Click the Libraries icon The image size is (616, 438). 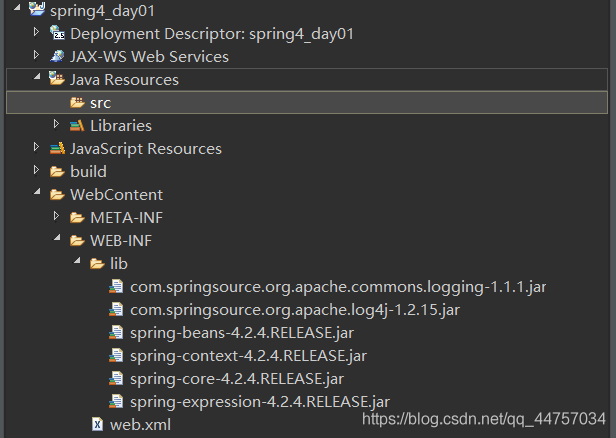pyautogui.click(x=77, y=125)
